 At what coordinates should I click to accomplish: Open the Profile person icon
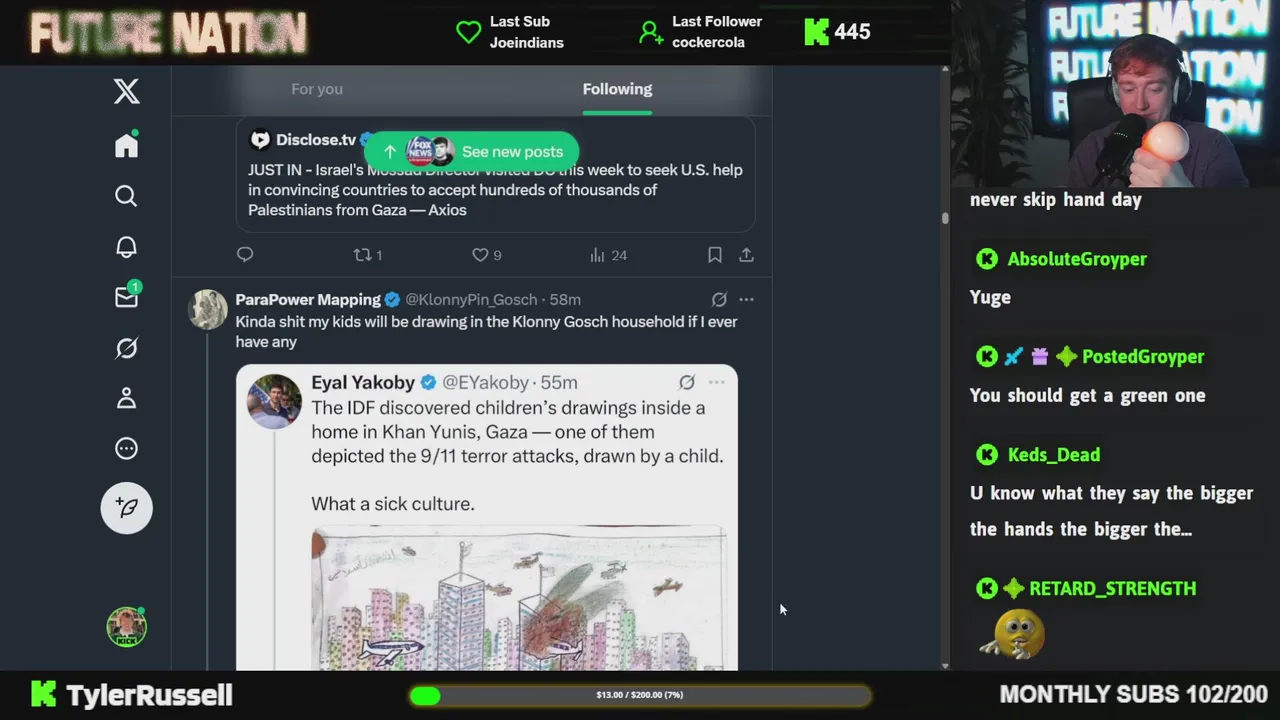tap(126, 398)
